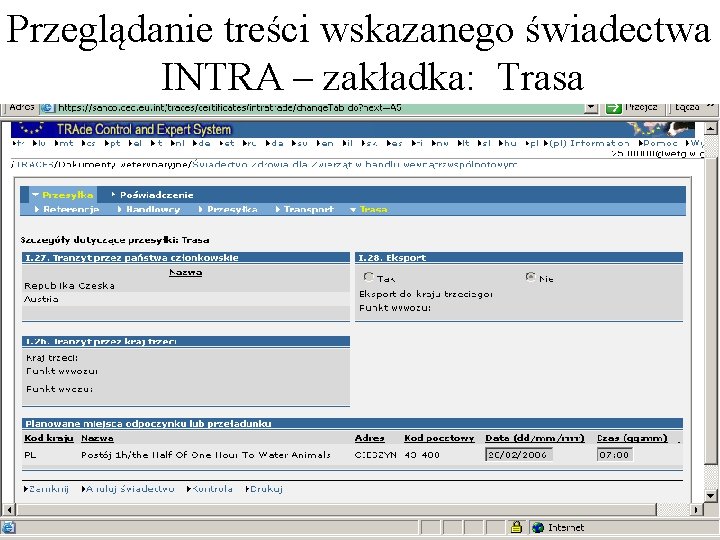This screenshot has width=720, height=540.
Task: Click the Czas field showing 07:00
Action: [615, 455]
